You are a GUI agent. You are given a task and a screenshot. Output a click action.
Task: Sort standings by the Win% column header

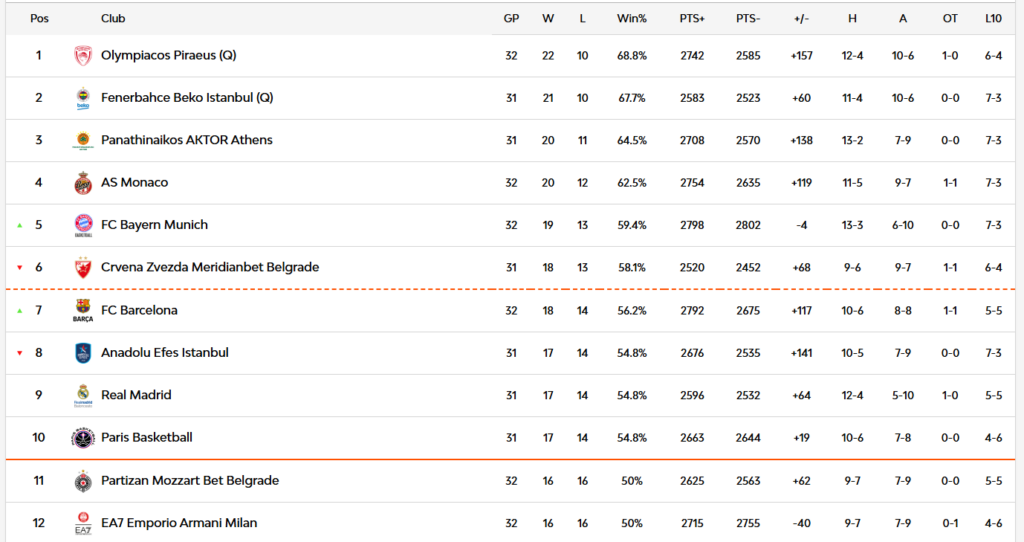point(632,18)
